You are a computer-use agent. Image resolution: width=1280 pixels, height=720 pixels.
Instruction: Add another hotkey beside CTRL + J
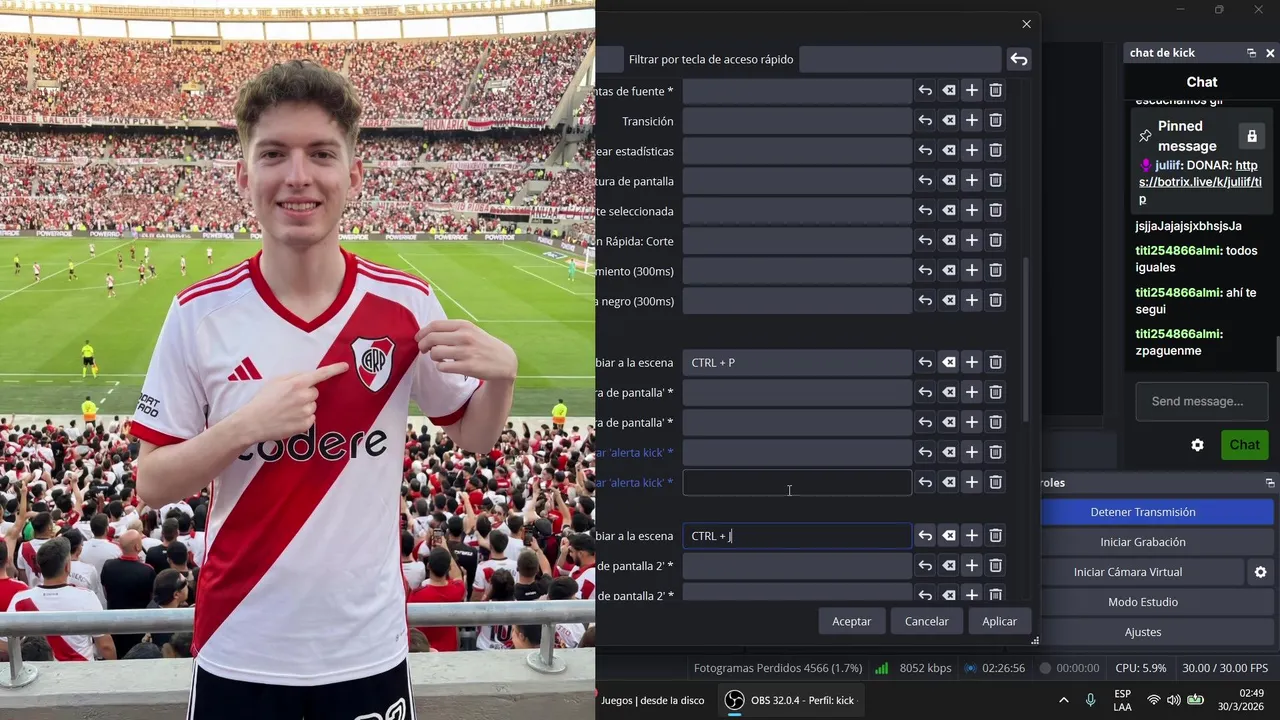pos(972,536)
